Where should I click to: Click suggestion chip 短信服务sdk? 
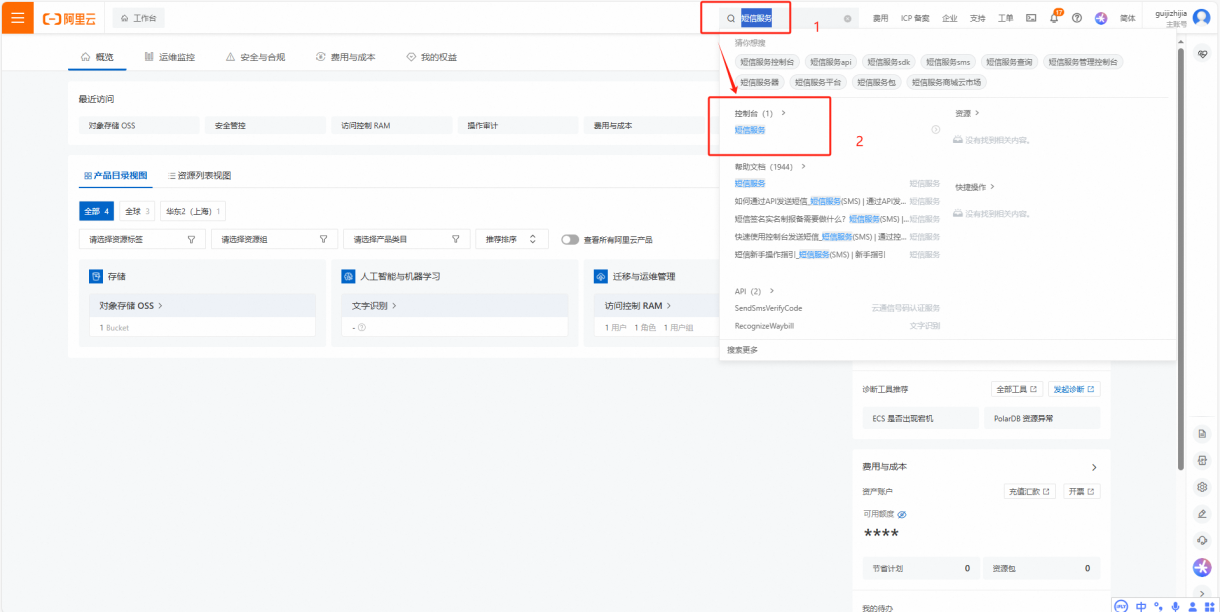point(889,62)
